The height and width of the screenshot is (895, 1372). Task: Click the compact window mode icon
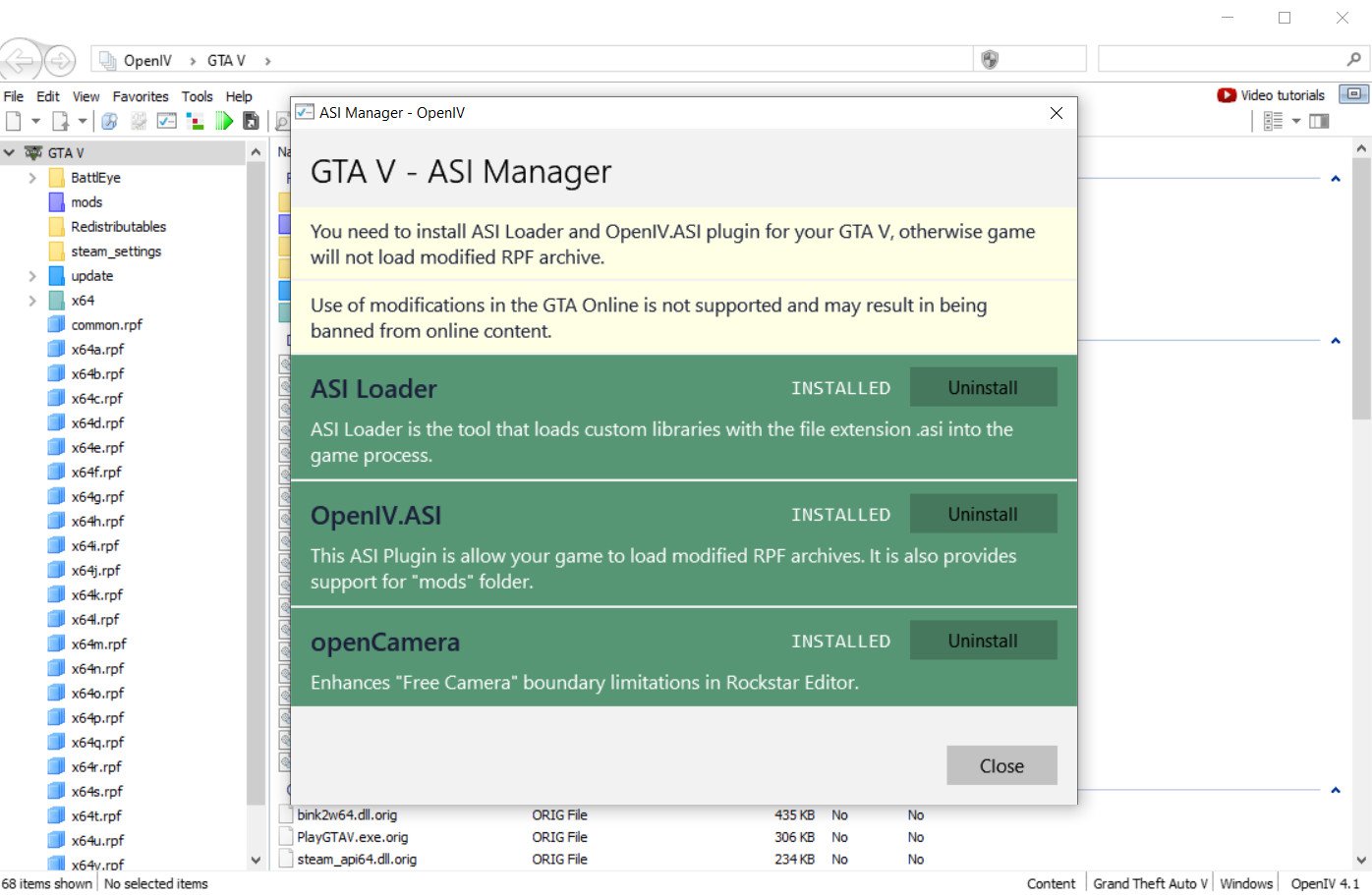[x=1353, y=94]
